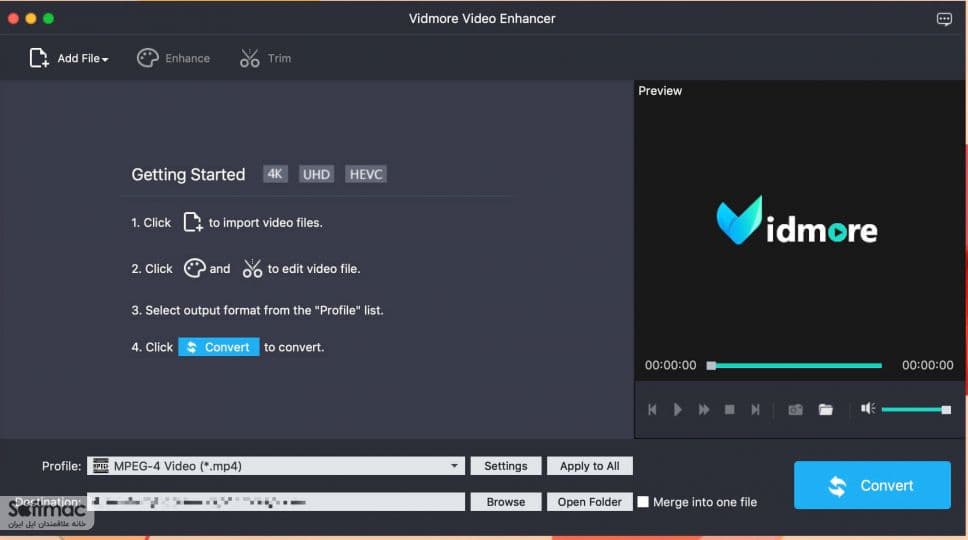Fast forward the preview video

704,410
